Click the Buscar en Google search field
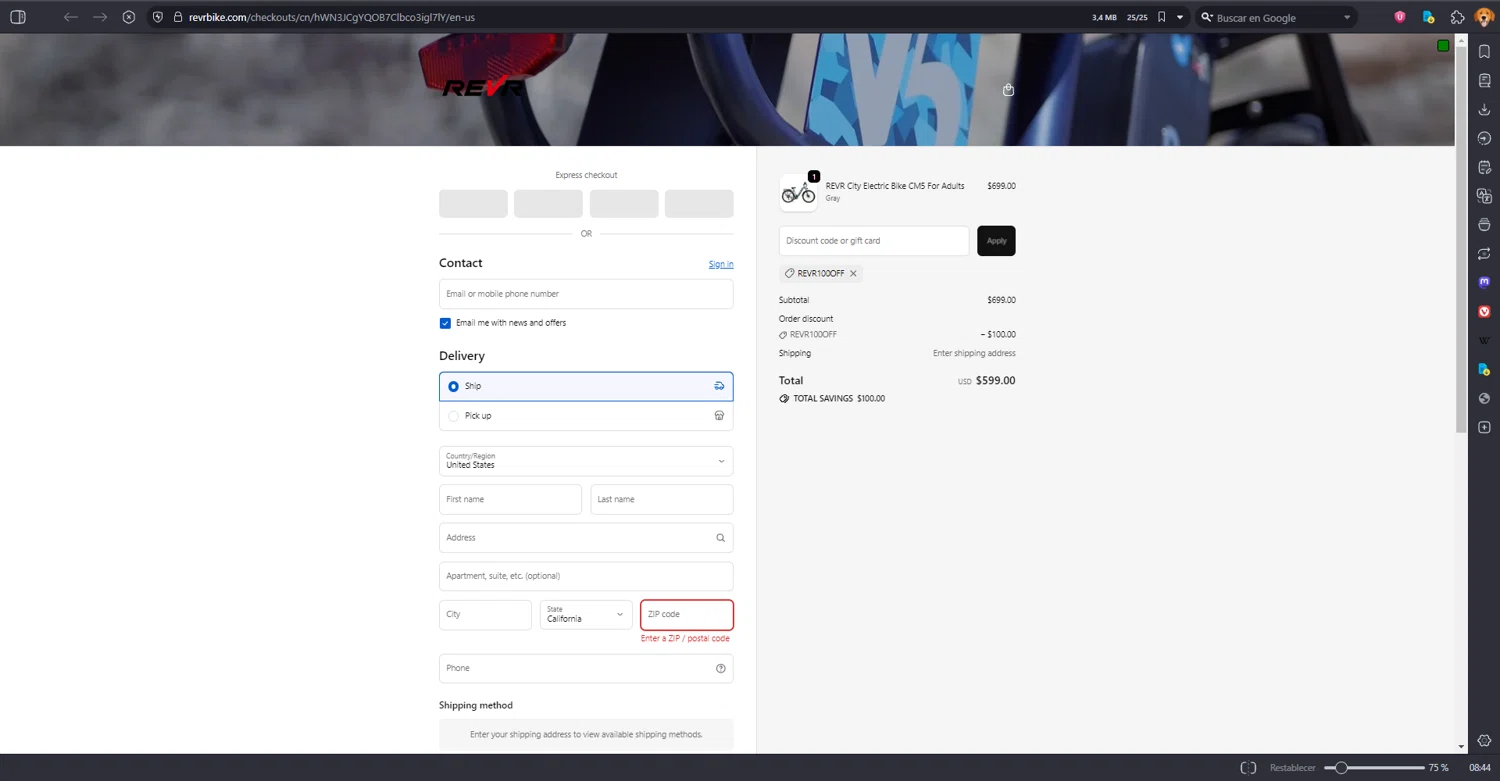1500x781 pixels. [1277, 18]
